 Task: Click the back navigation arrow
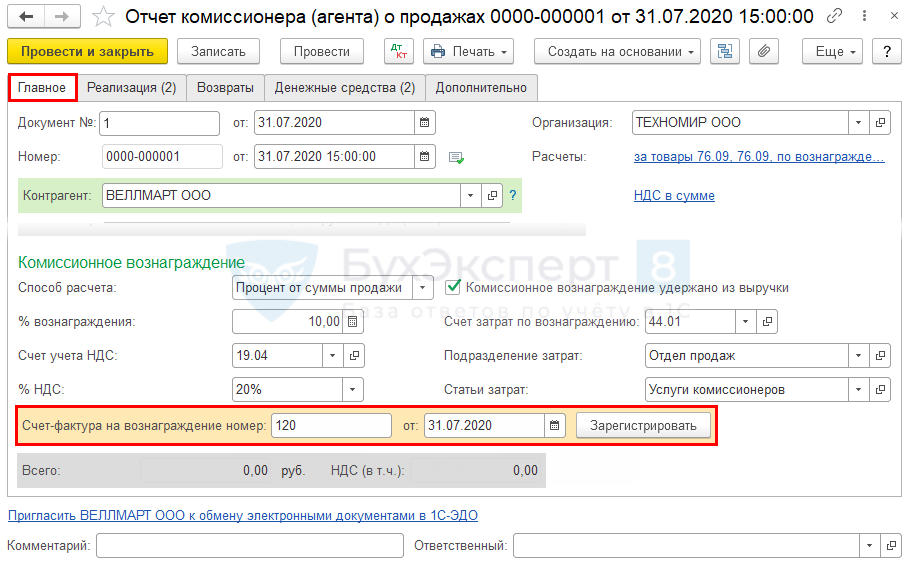coord(26,16)
